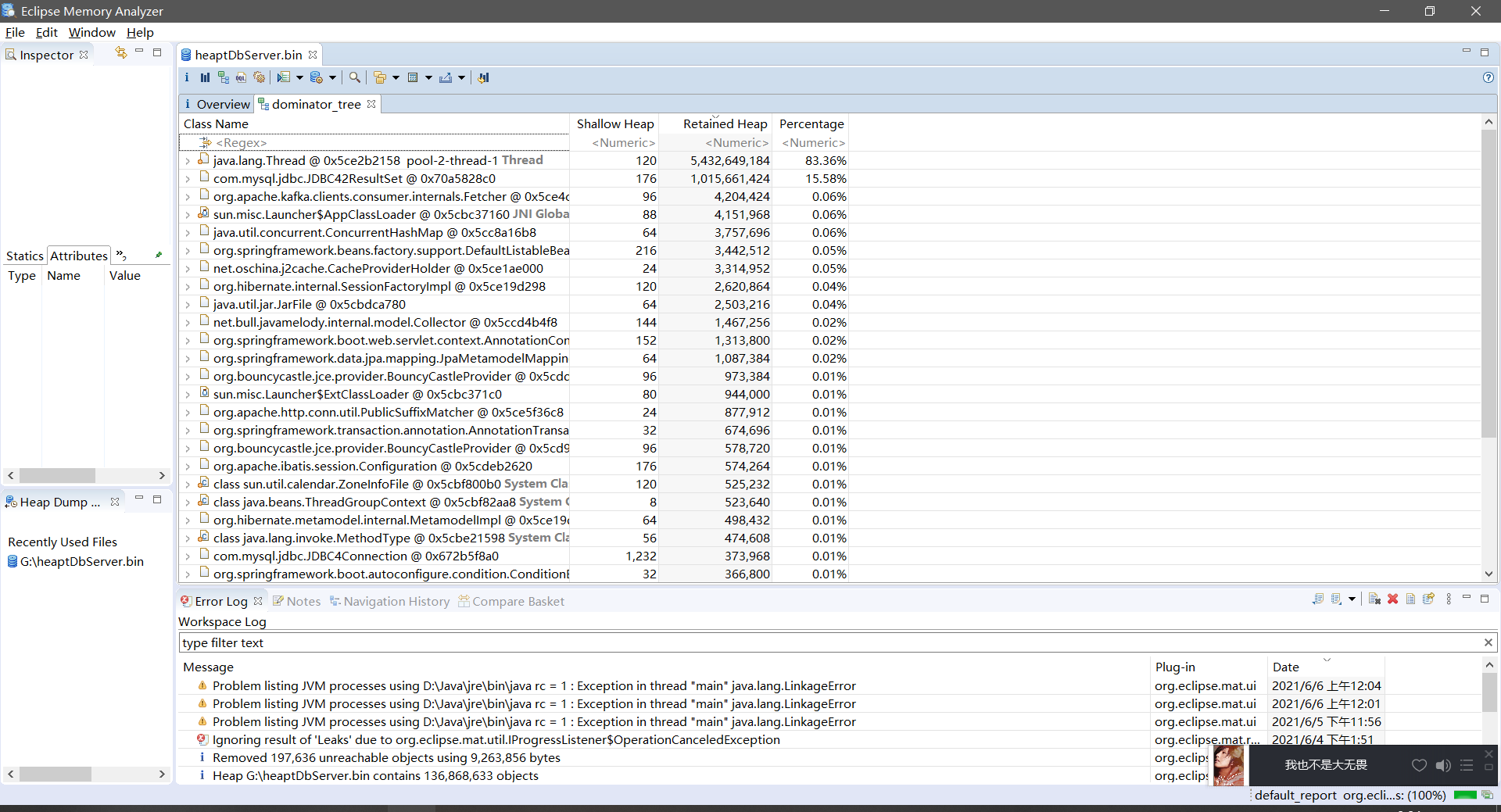Switch to the Notes tab
Viewport: 1501px width, 812px height.
pos(297,601)
